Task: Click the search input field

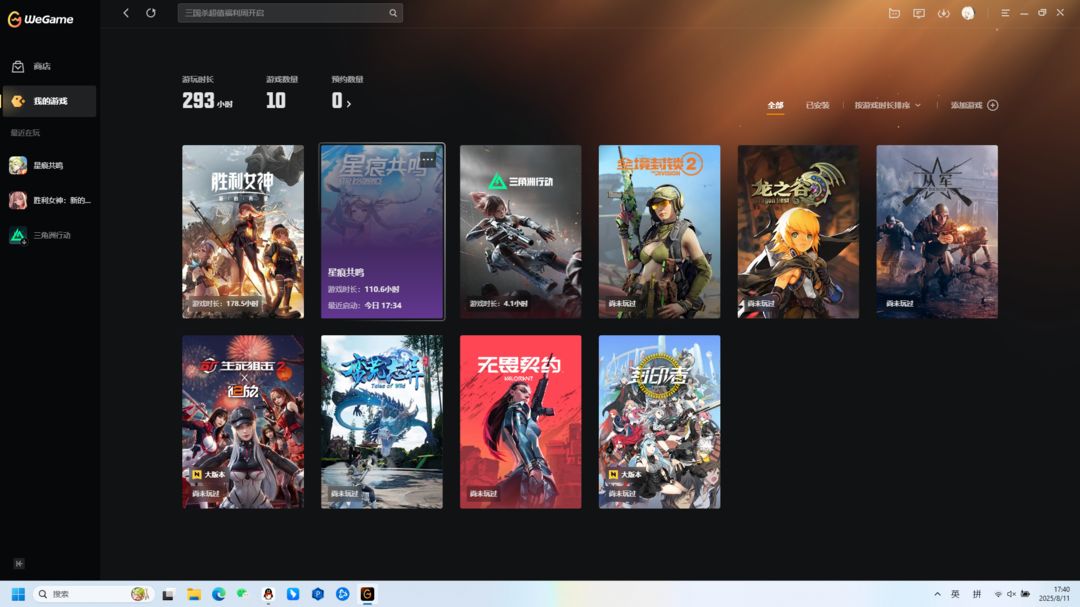Action: [x=282, y=13]
